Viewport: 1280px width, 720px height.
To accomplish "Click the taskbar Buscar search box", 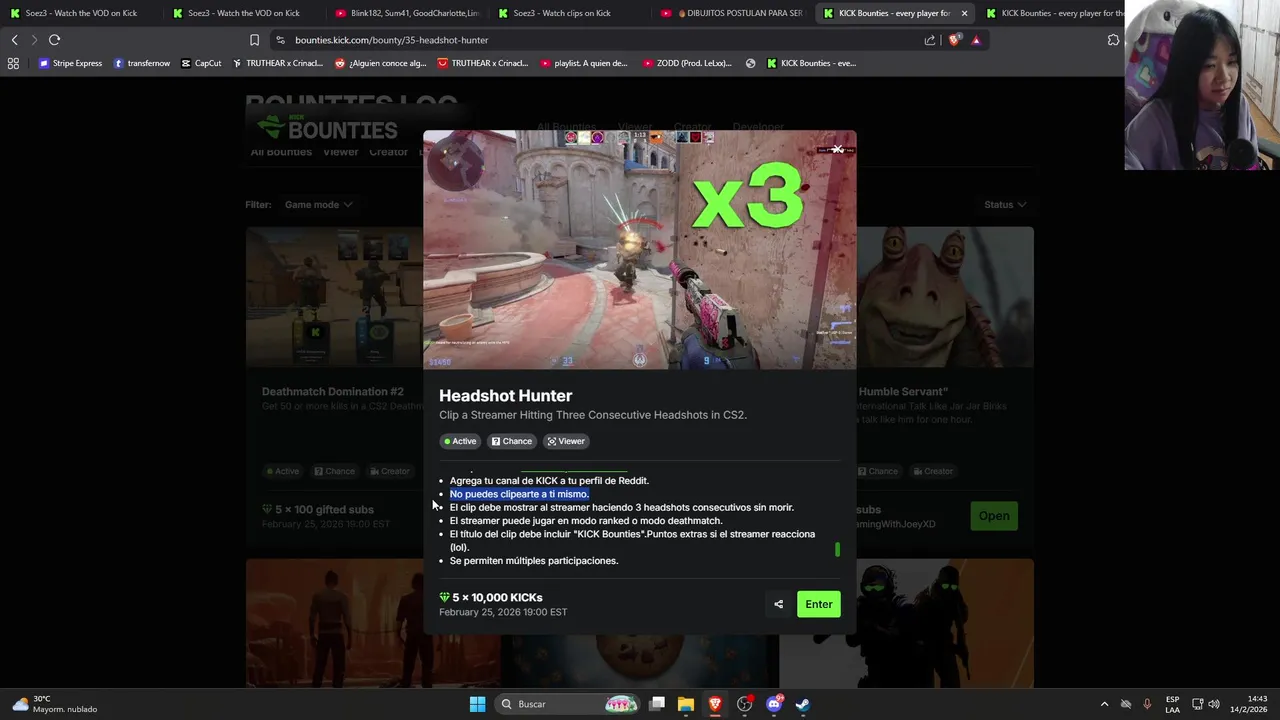I will [568, 704].
